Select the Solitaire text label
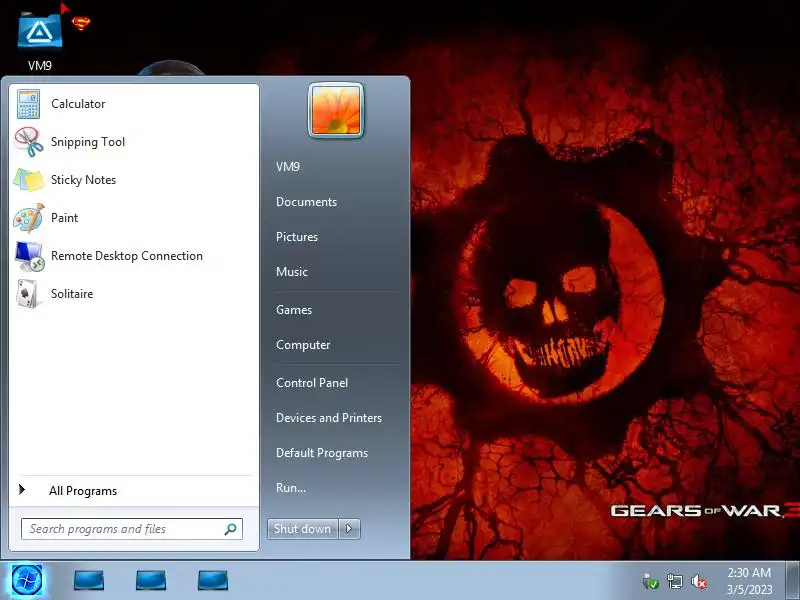 click(x=72, y=294)
